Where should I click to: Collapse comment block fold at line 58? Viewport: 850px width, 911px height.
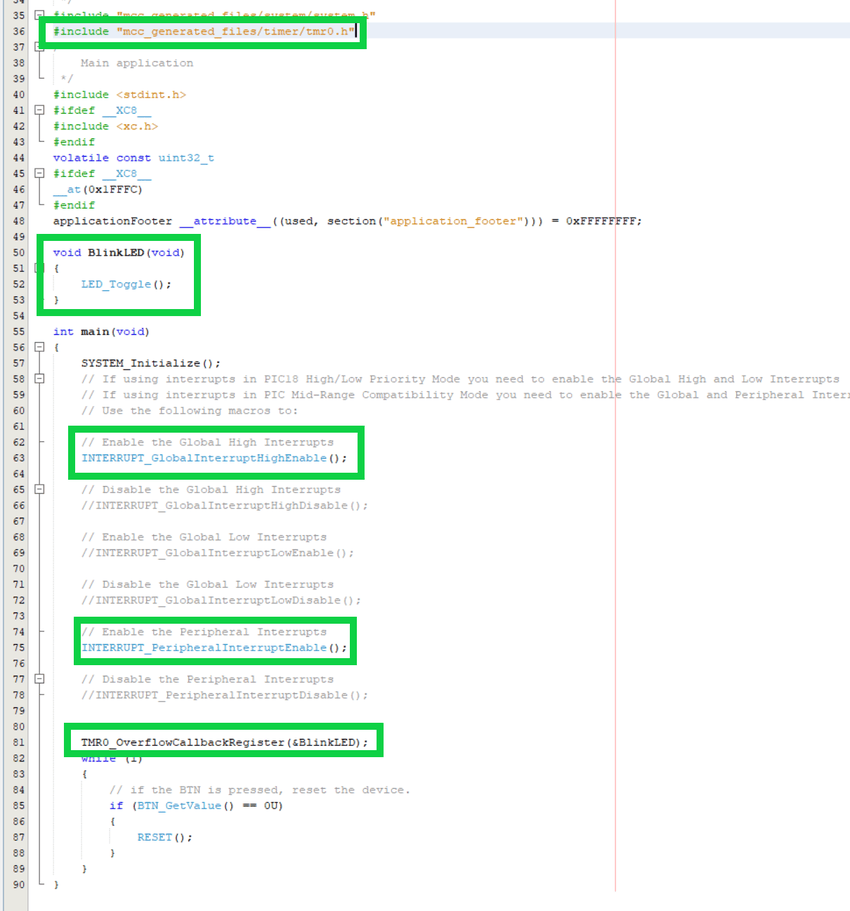[39, 379]
